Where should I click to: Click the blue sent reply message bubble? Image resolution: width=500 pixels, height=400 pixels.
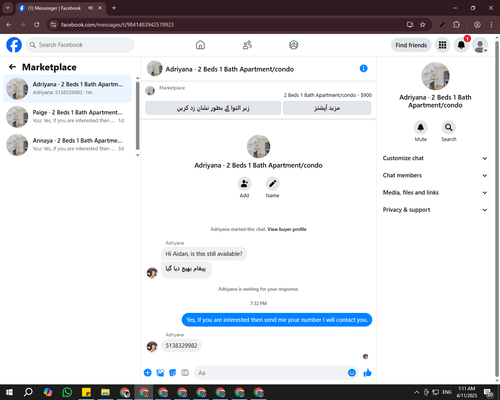tap(277, 320)
